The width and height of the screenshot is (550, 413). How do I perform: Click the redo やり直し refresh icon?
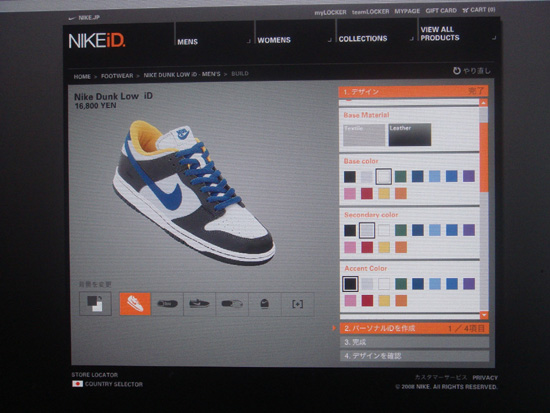(x=456, y=71)
